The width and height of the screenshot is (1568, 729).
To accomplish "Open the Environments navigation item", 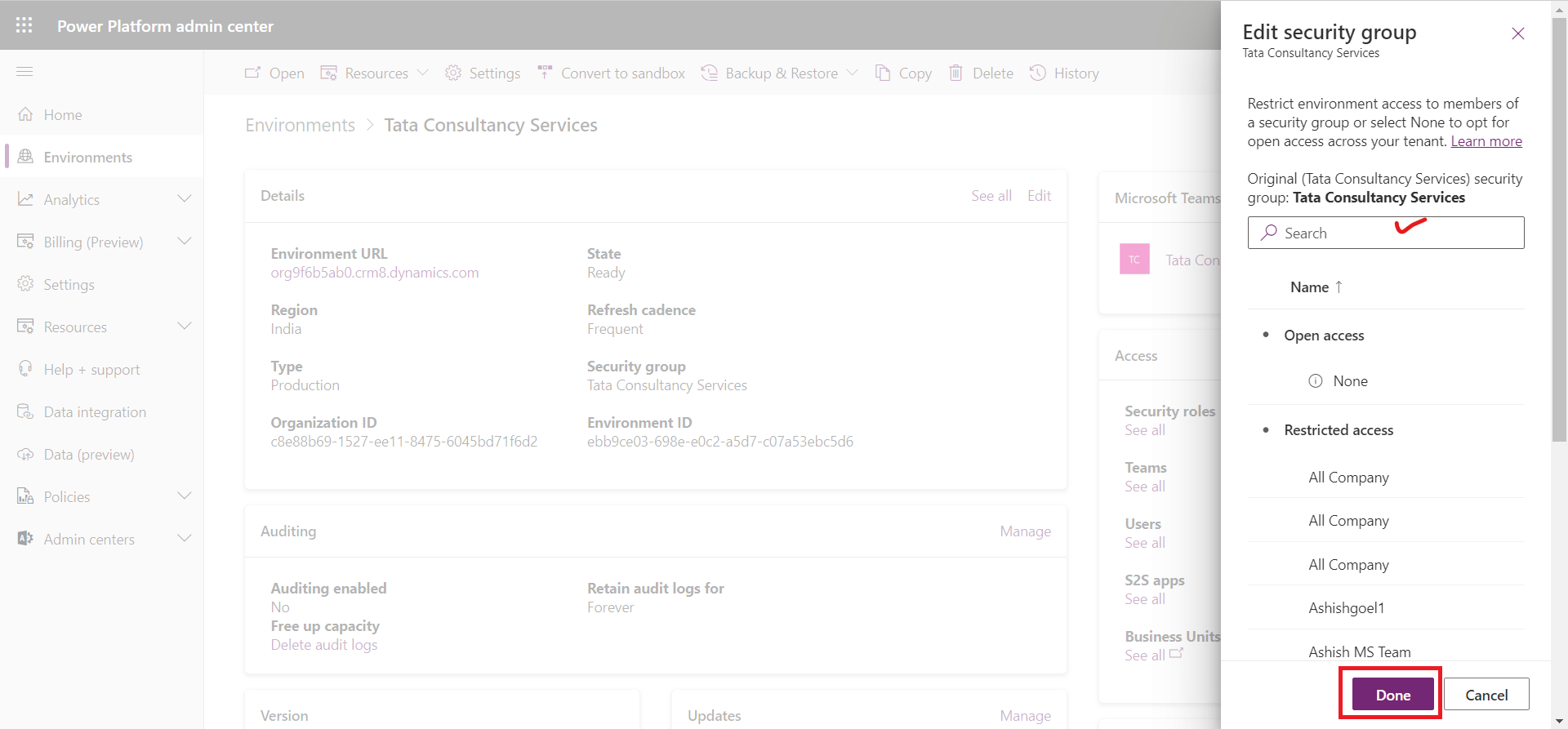I will tap(87, 157).
